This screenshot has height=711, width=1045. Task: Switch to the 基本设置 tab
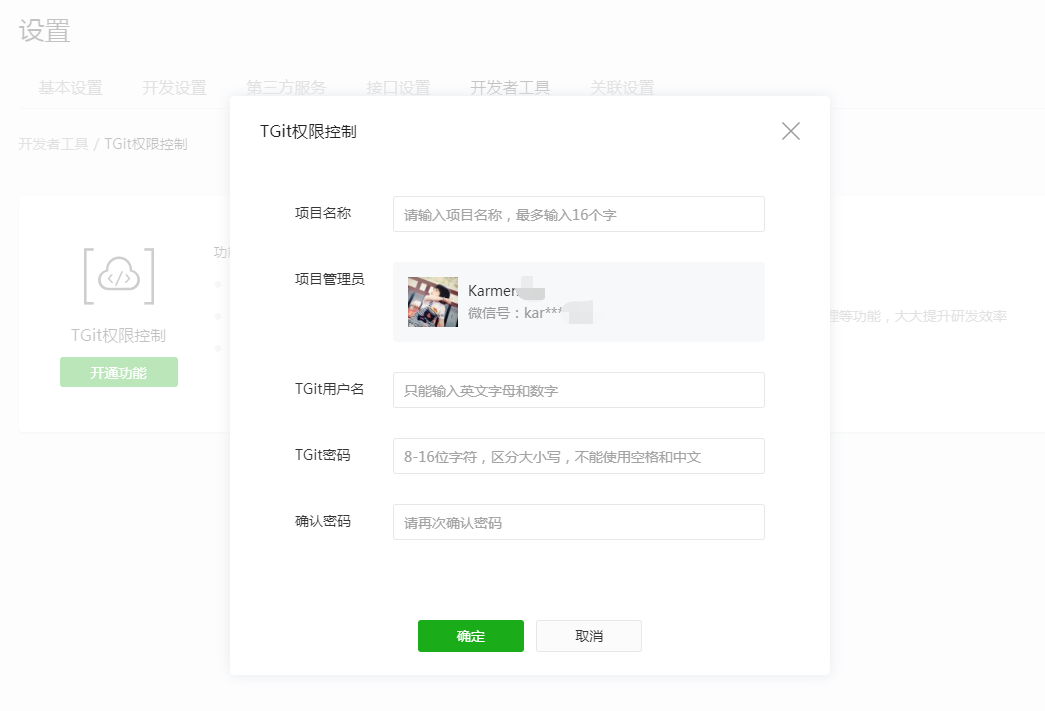(70, 88)
